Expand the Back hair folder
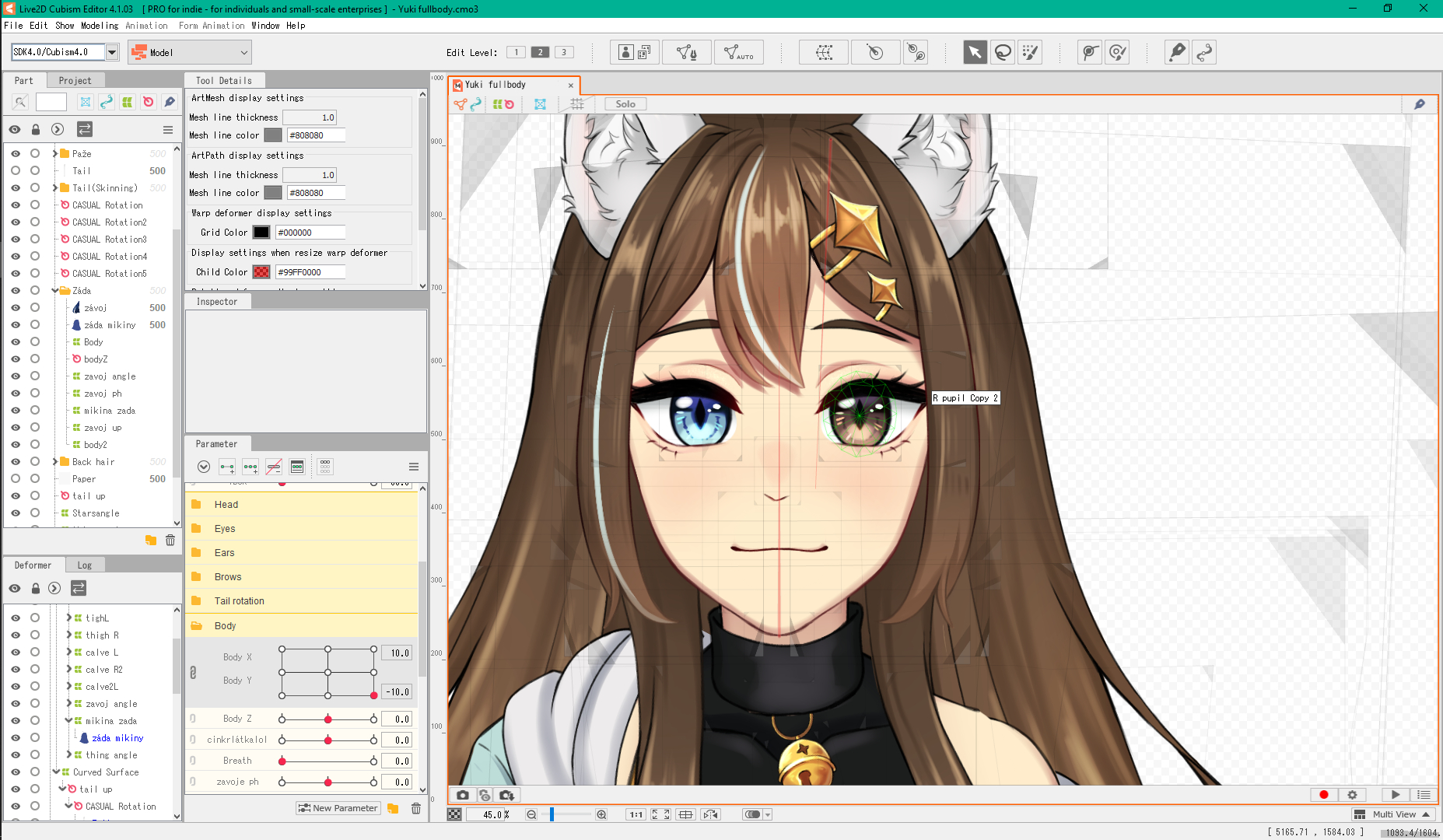1443x840 pixels. (x=54, y=462)
